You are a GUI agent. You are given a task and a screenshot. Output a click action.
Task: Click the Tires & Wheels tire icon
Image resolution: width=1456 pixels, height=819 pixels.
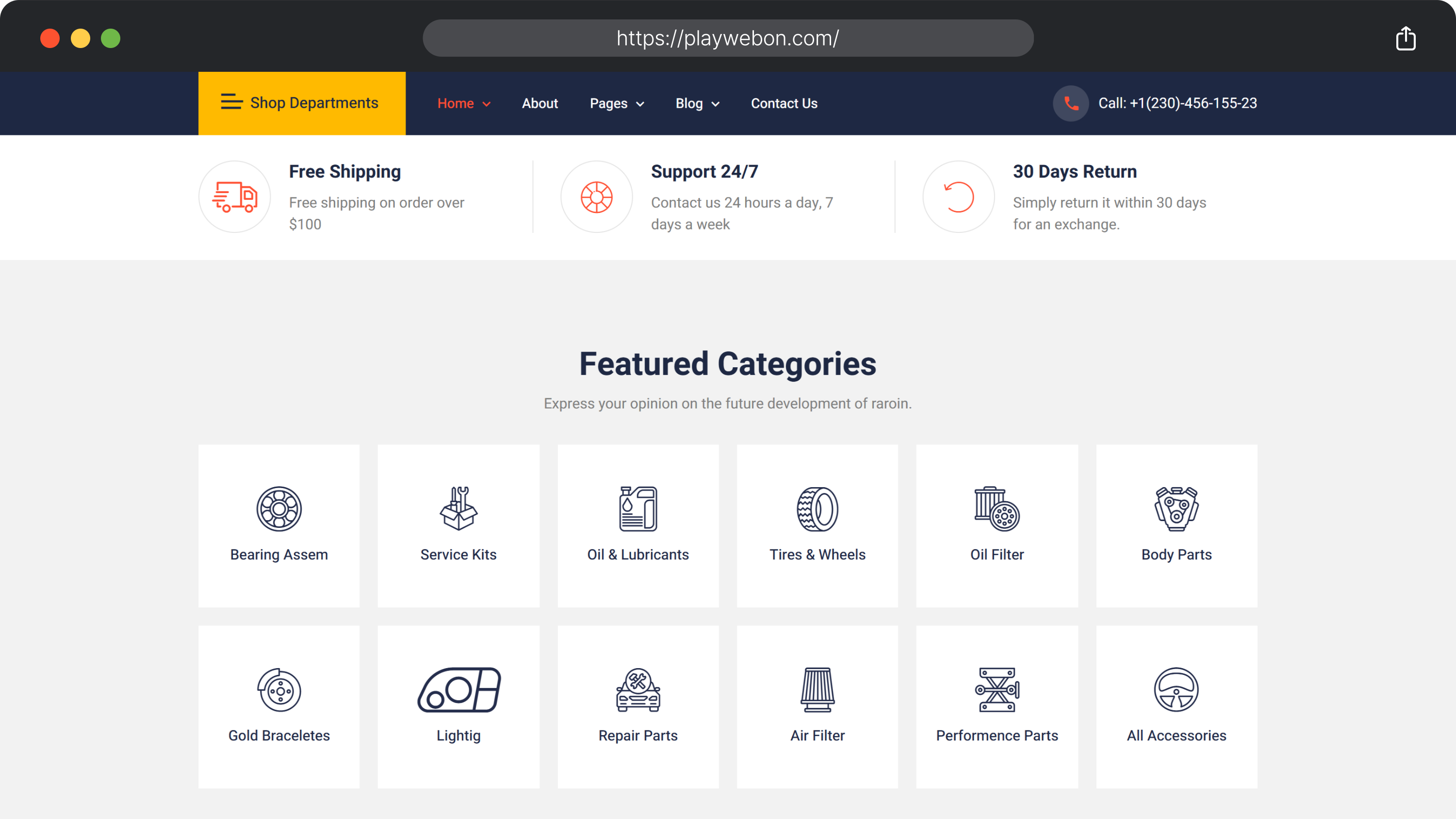[x=818, y=508]
